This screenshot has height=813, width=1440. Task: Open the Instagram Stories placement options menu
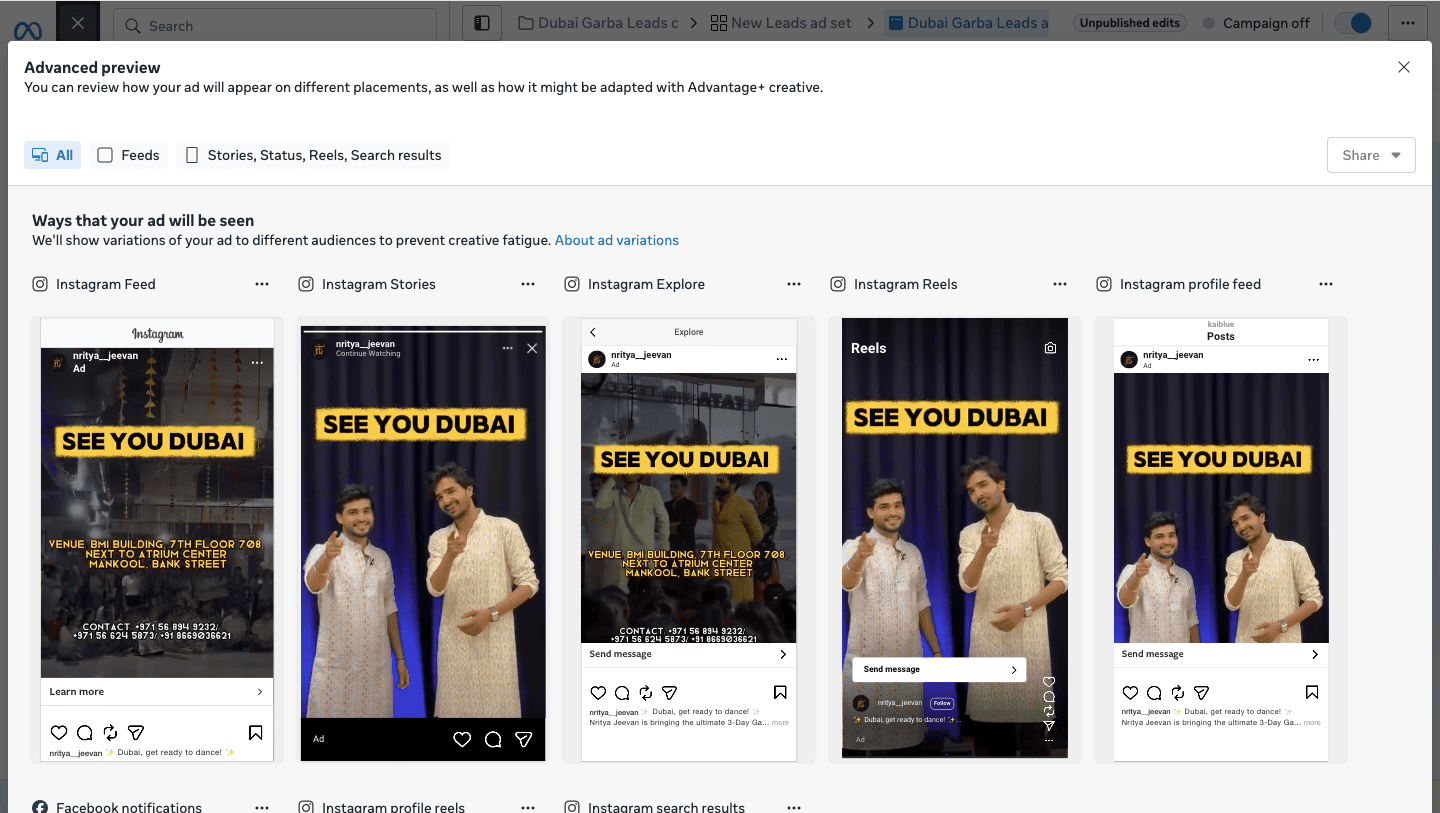click(x=528, y=284)
